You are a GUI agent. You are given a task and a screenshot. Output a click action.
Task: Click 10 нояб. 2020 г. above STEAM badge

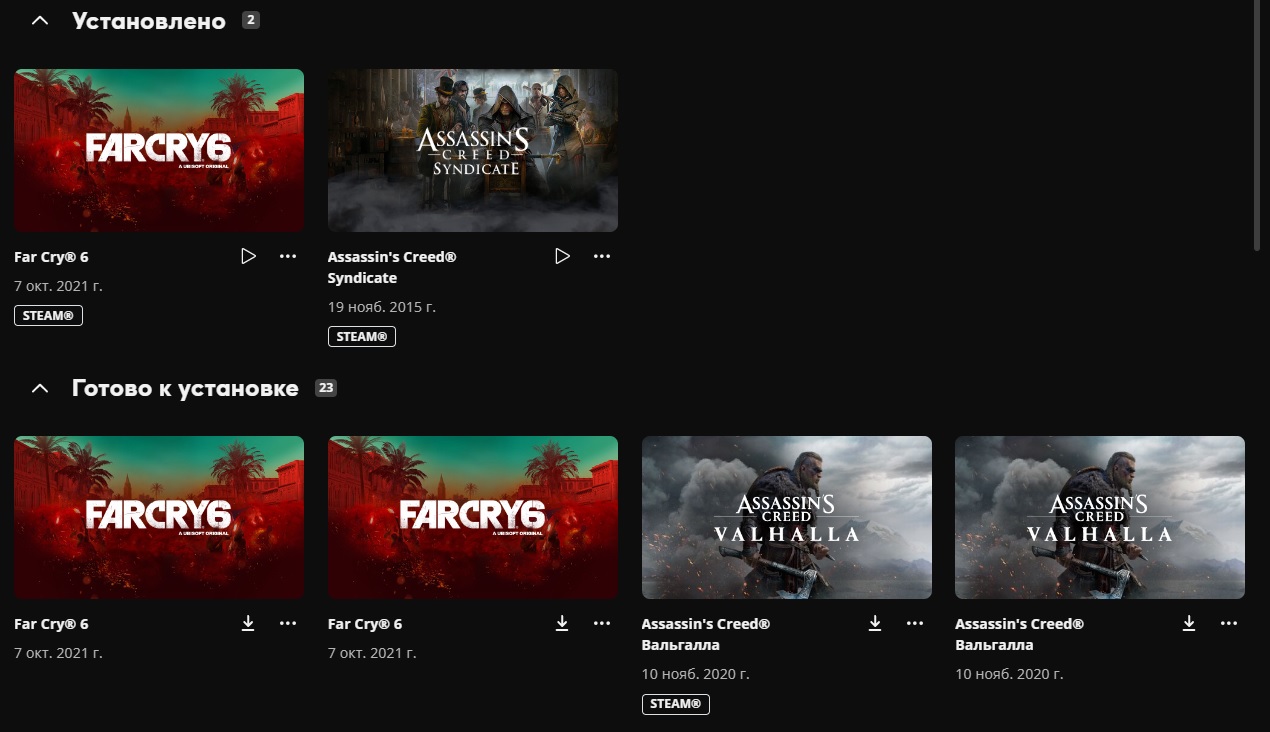coord(696,674)
